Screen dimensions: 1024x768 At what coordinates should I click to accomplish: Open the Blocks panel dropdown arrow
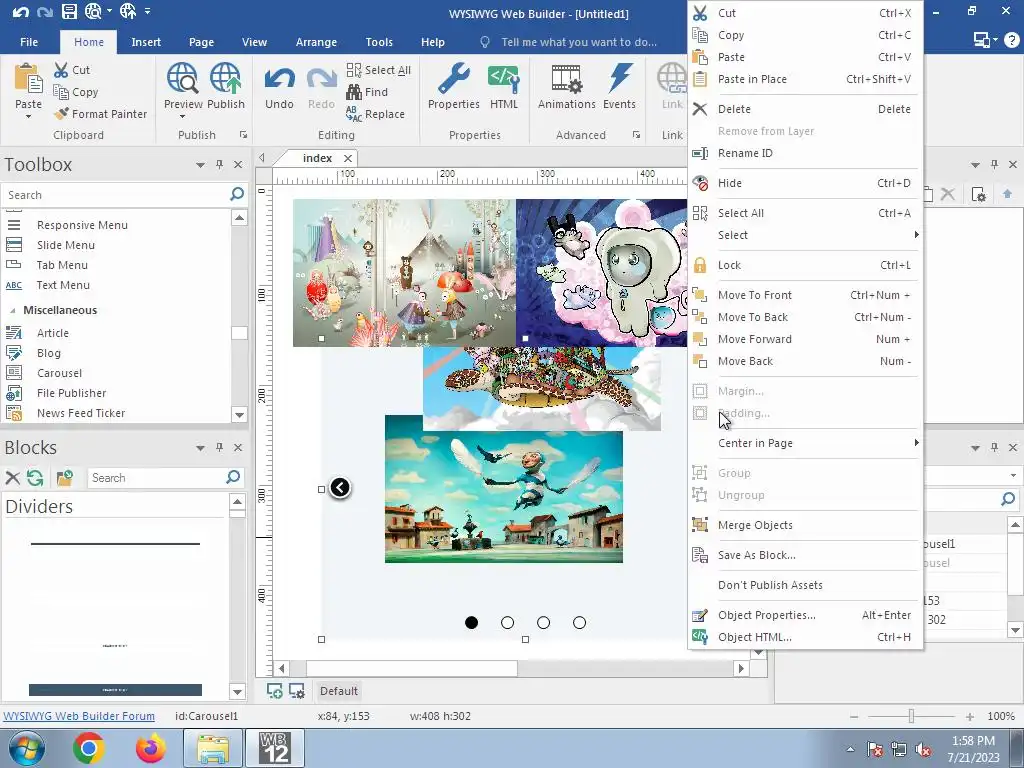200,448
